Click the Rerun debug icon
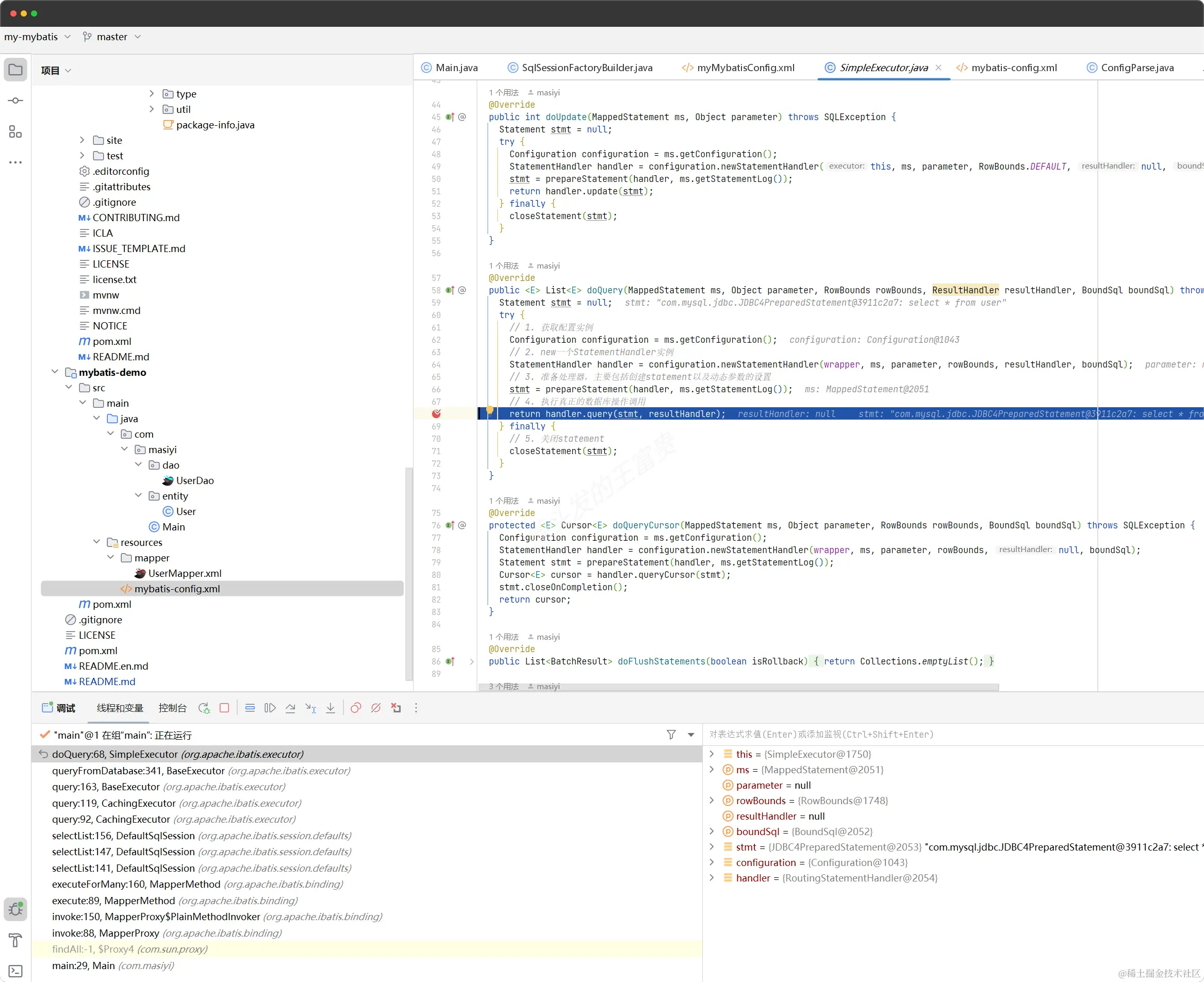The width and height of the screenshot is (1204, 982). point(204,708)
